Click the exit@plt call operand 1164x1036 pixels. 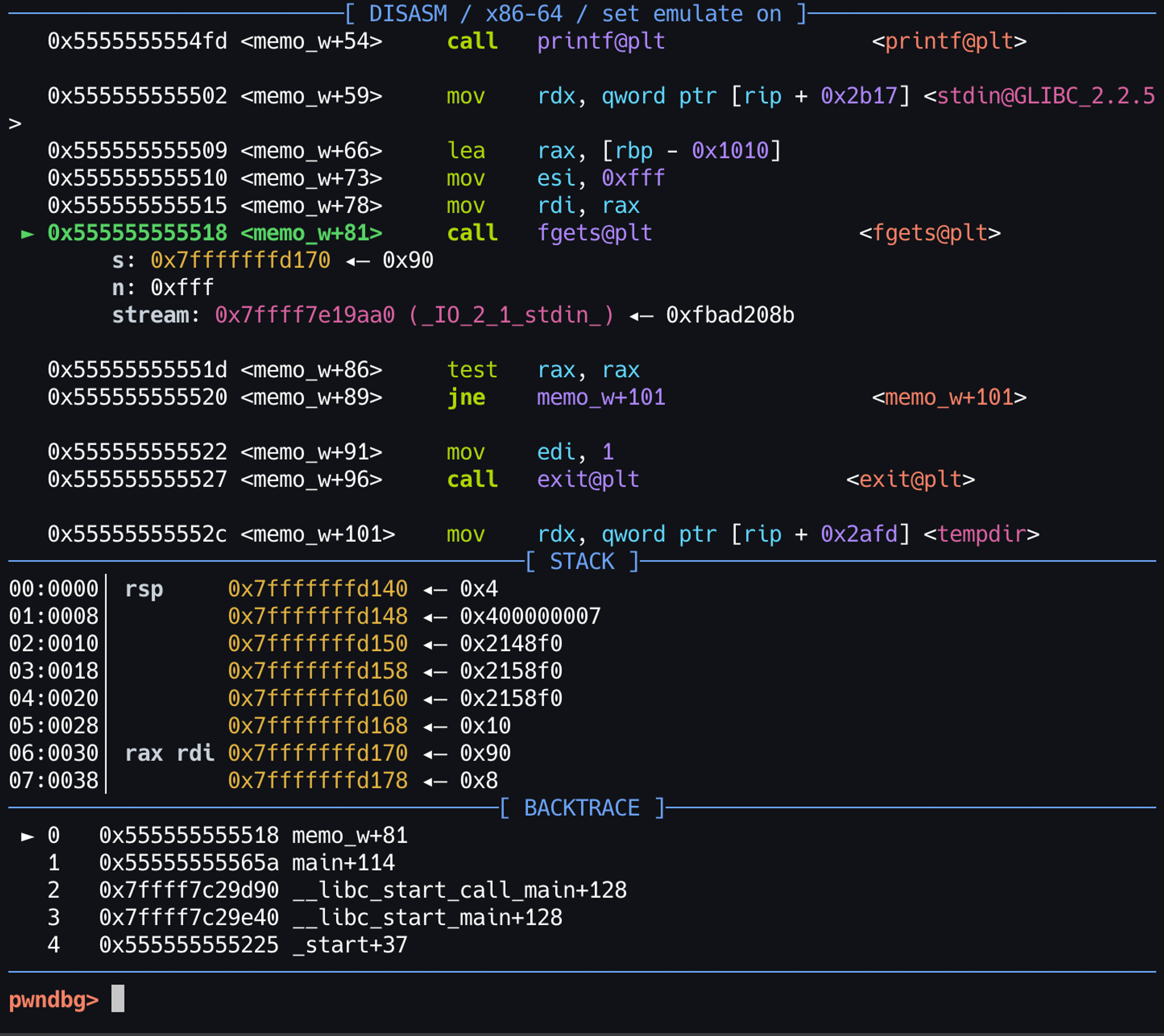tap(588, 480)
